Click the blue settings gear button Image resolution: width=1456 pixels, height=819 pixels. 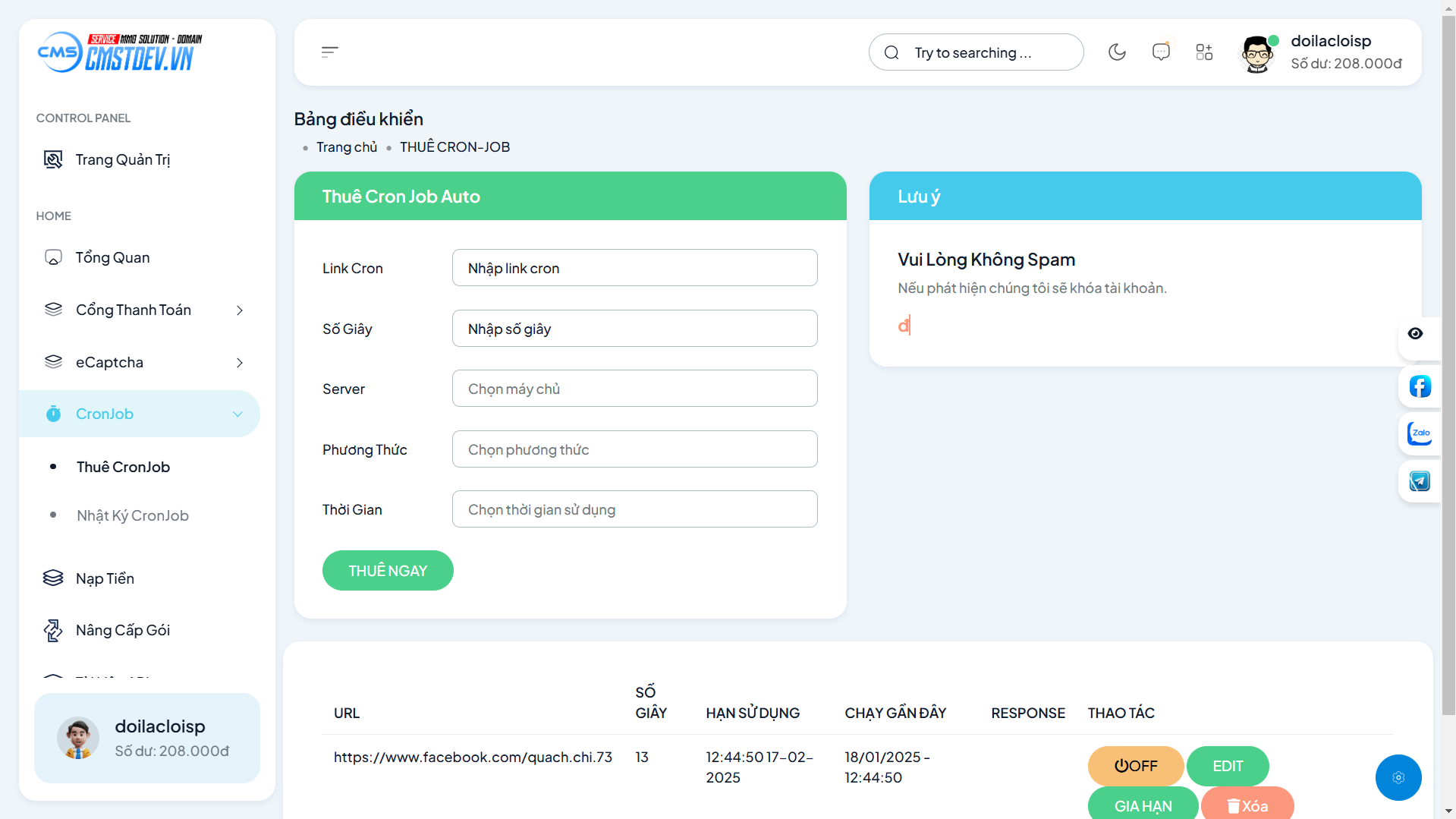coord(1398,777)
